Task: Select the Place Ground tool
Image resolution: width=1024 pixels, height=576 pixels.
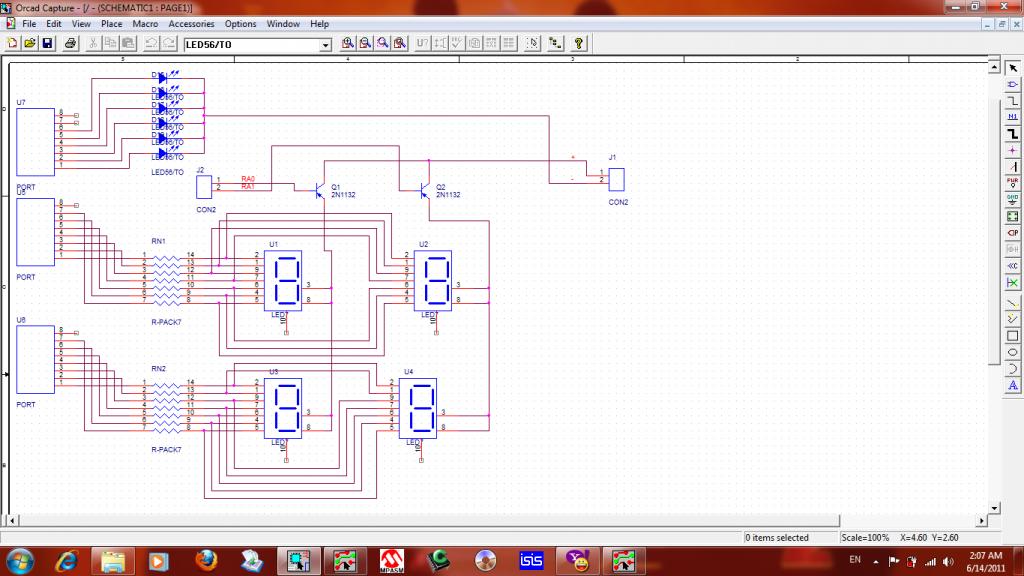Action: (1012, 198)
